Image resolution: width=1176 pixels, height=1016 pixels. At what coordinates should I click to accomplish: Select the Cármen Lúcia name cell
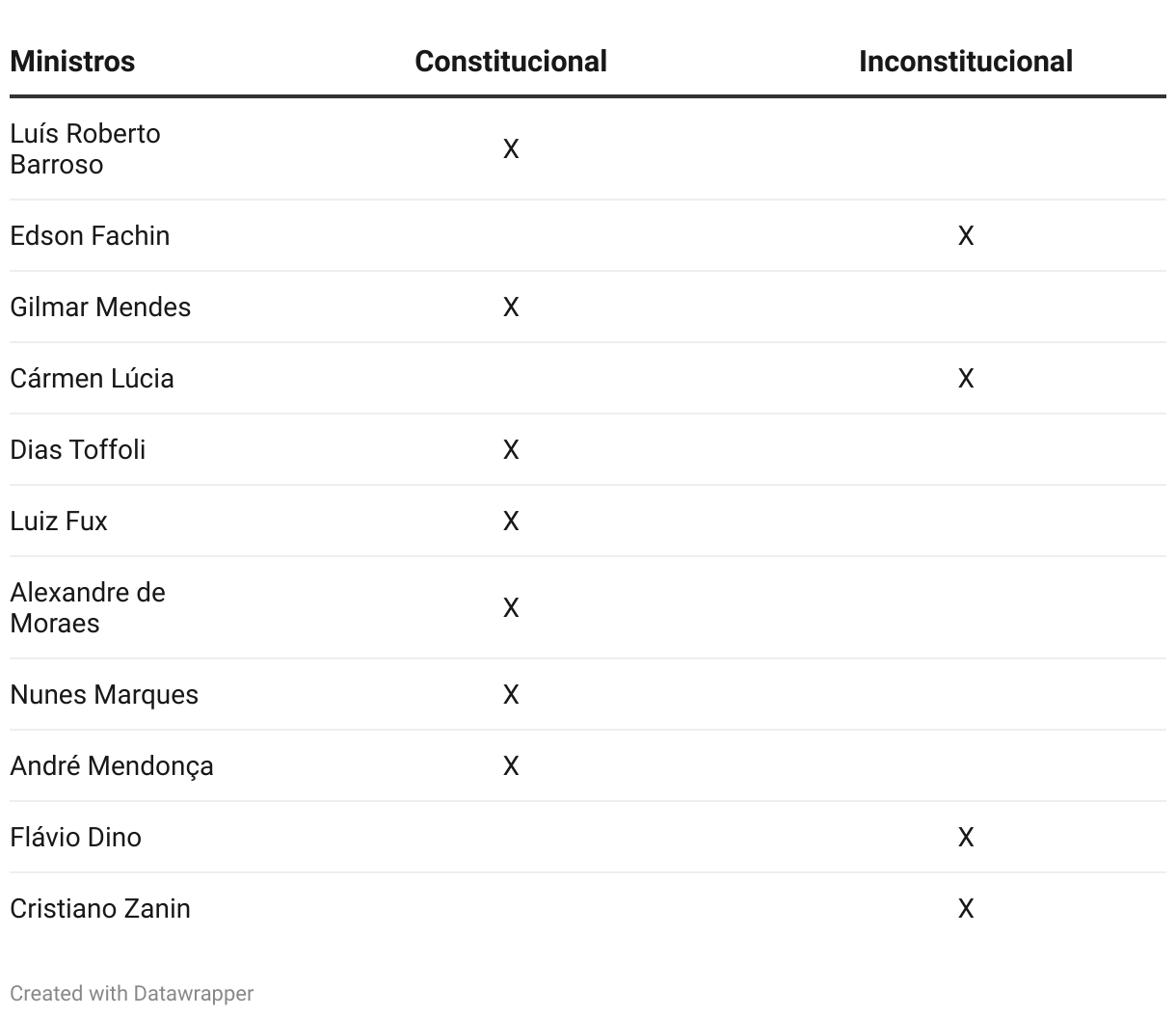[92, 378]
